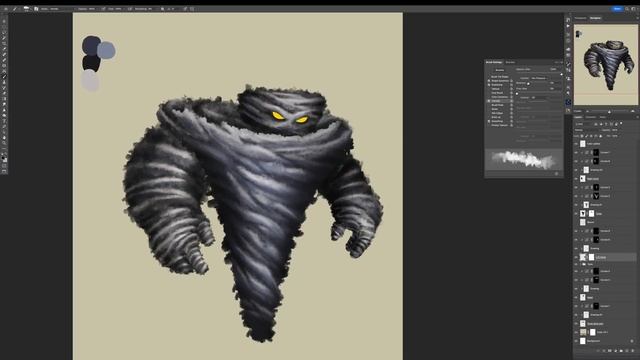Viewport: 640px width, 360px height.
Task: Select the Move tool at top of toolbar
Action: coord(4,21)
